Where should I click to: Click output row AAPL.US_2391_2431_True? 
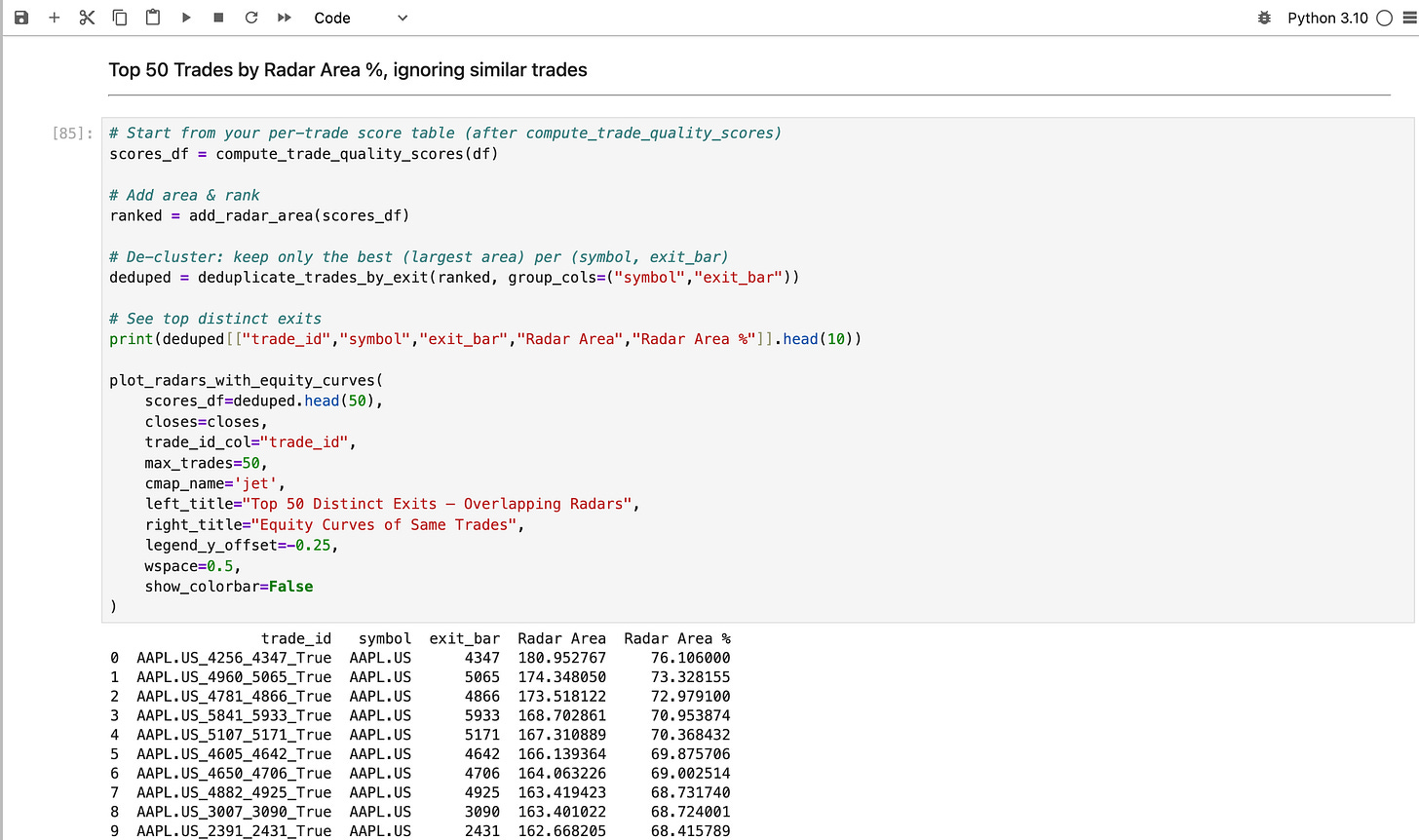[x=420, y=831]
